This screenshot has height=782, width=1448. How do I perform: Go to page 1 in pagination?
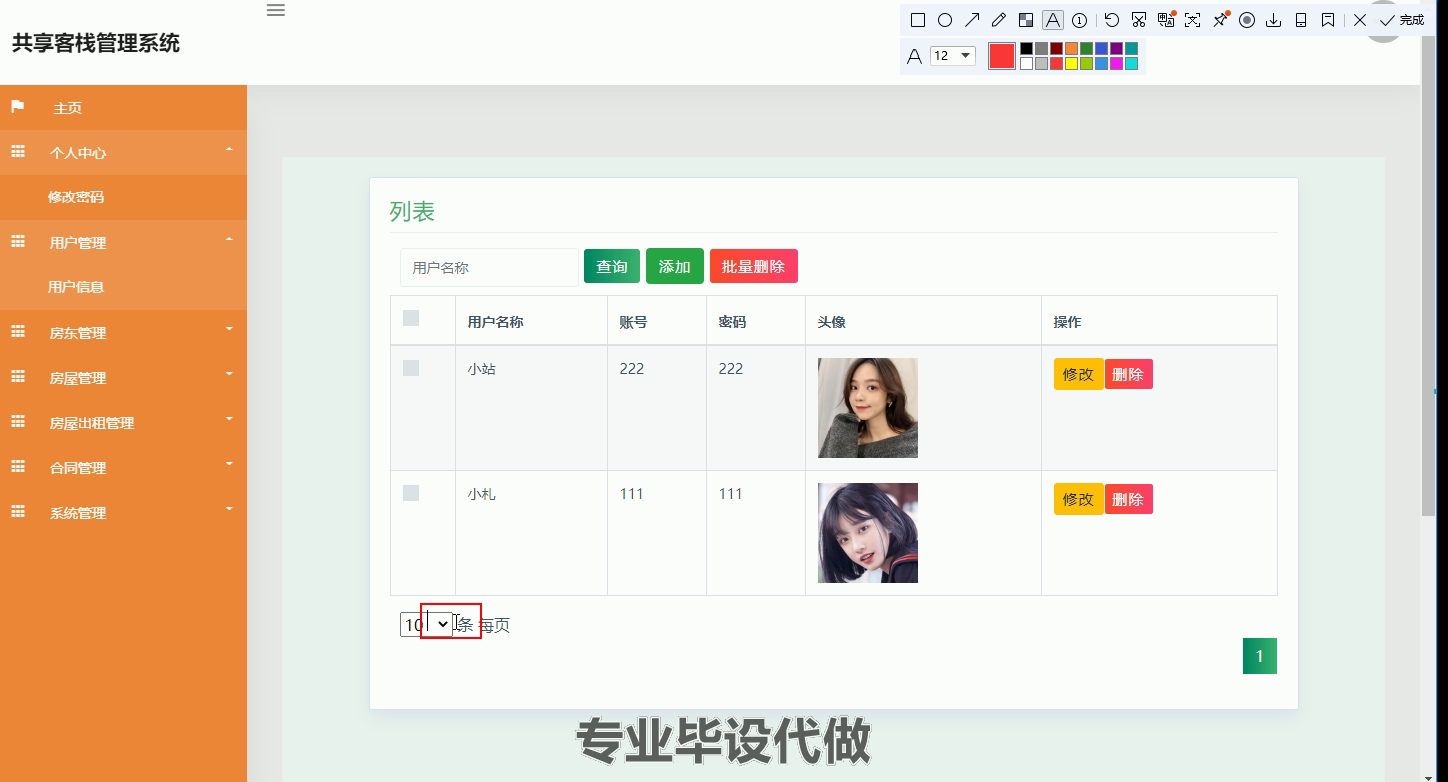(1260, 656)
